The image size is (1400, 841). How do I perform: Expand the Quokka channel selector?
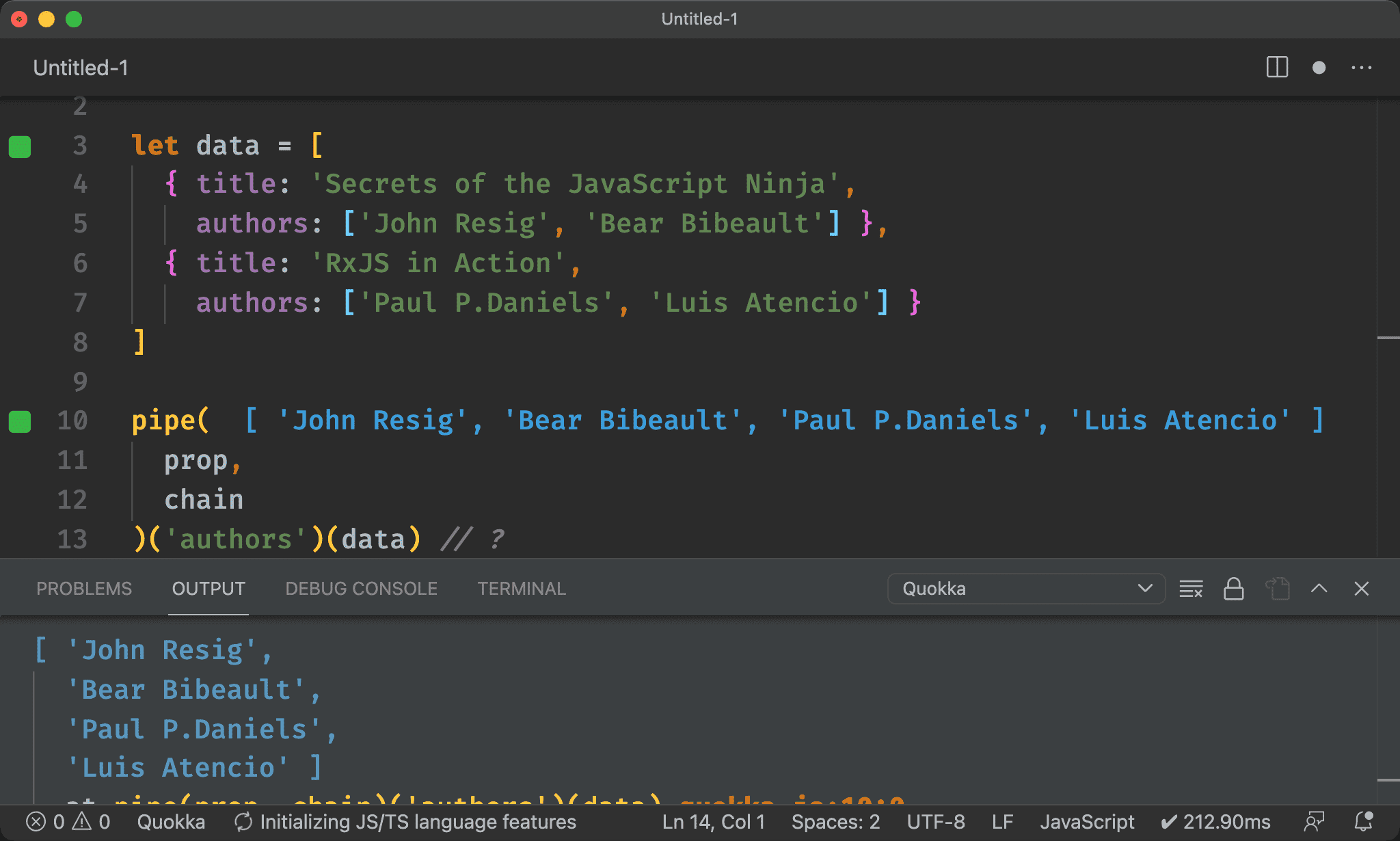[x=1148, y=588]
